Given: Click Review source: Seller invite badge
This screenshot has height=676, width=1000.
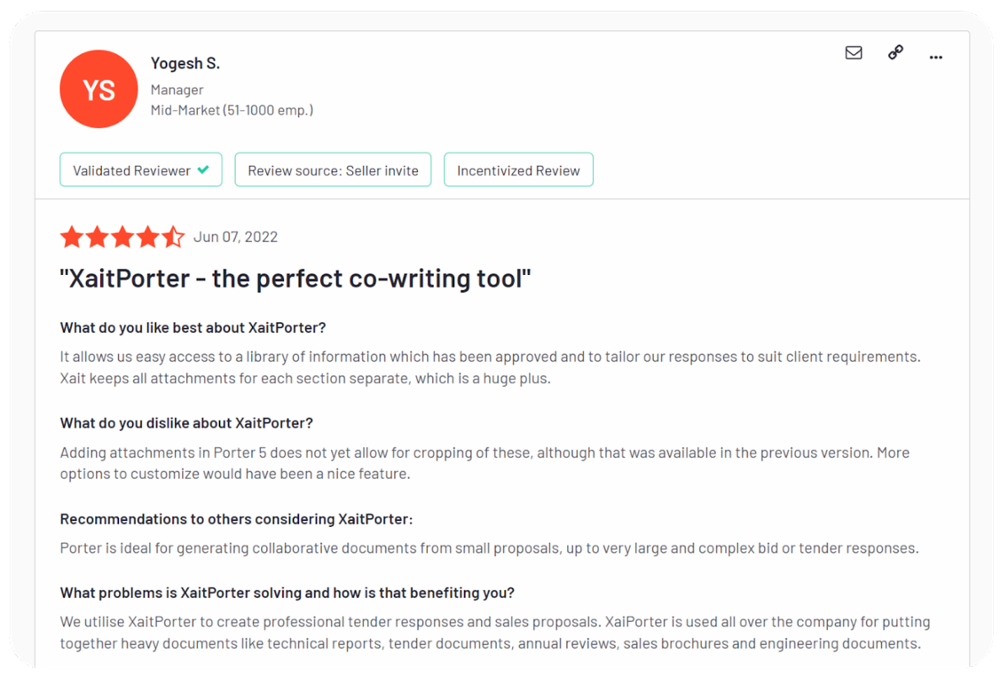Looking at the screenshot, I should pos(333,170).
